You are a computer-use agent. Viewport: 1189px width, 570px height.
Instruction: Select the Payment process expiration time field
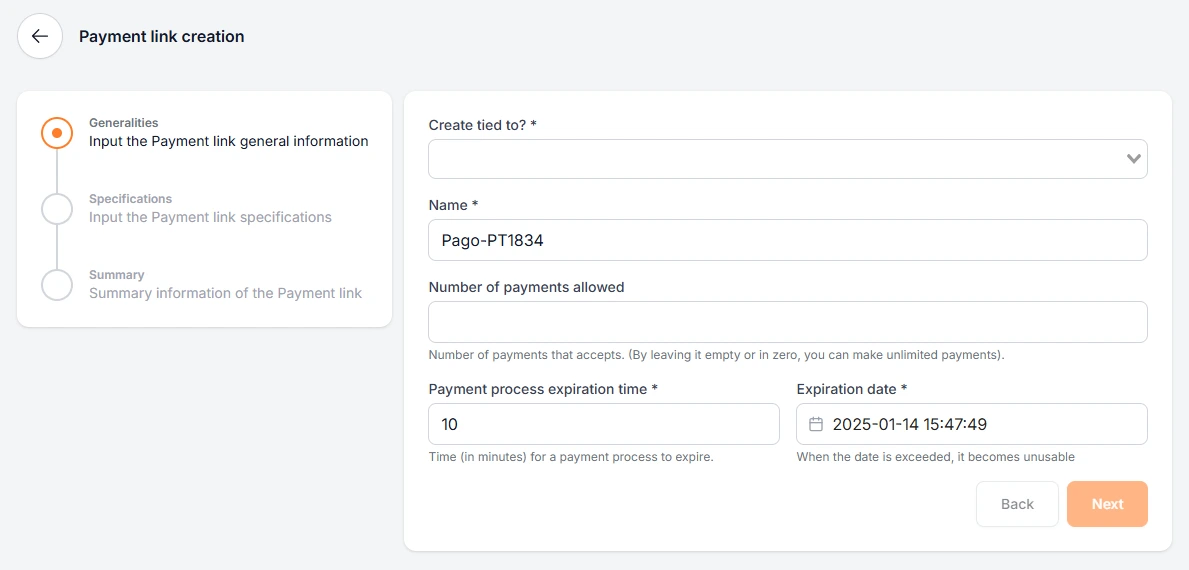coord(603,424)
